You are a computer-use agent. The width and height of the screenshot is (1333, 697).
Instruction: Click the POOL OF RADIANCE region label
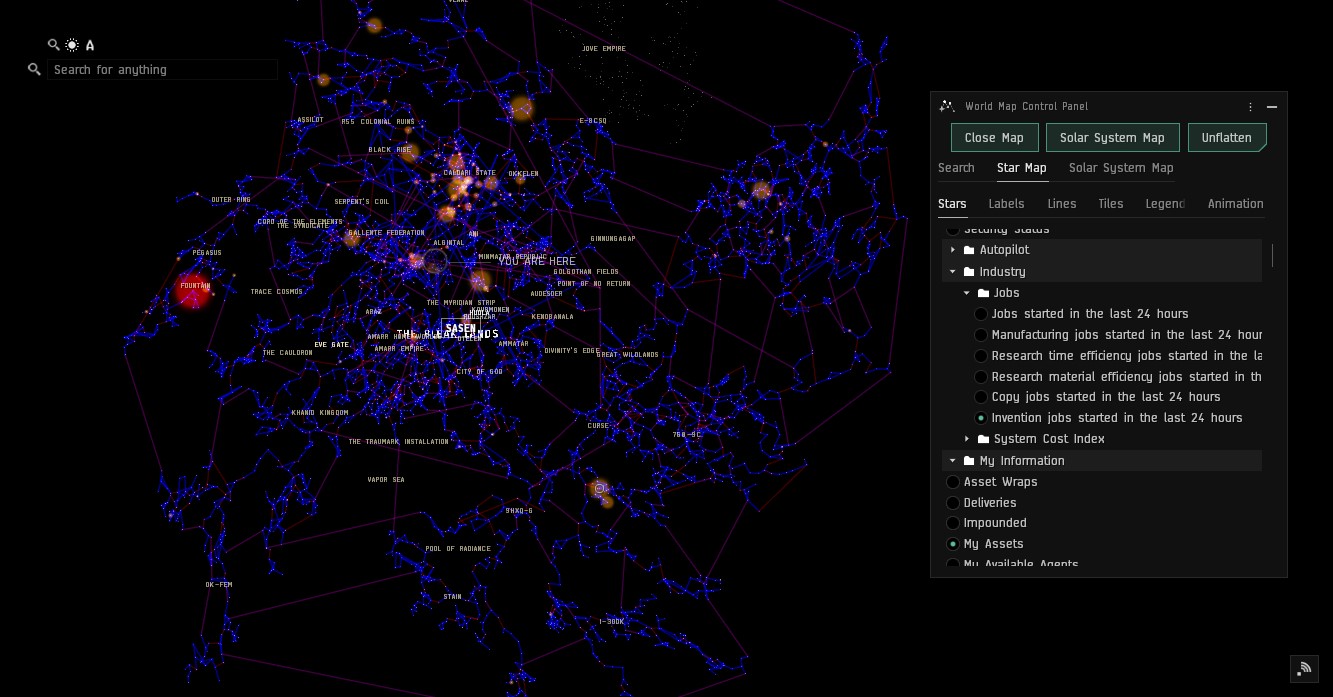(x=458, y=548)
